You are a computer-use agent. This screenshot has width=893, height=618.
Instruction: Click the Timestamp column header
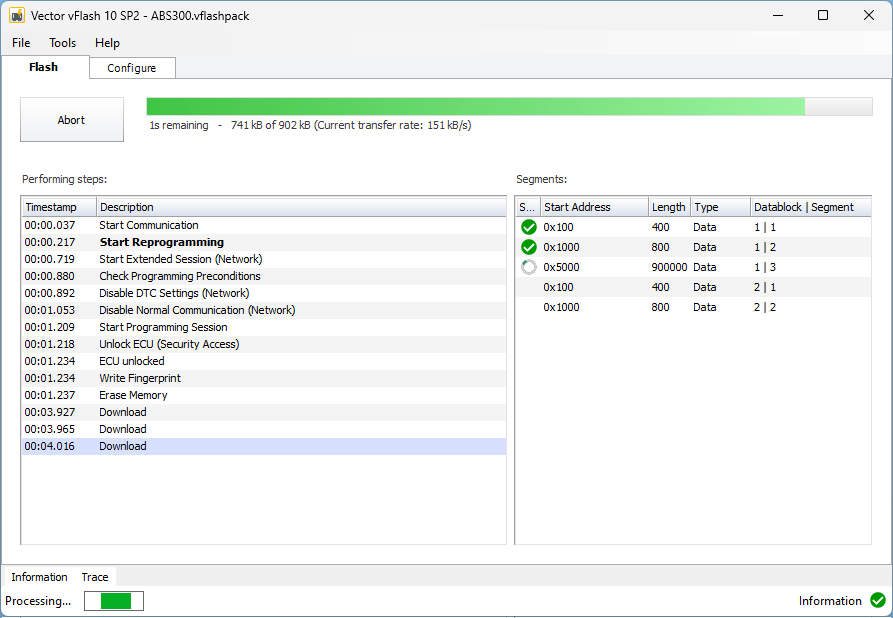click(59, 207)
